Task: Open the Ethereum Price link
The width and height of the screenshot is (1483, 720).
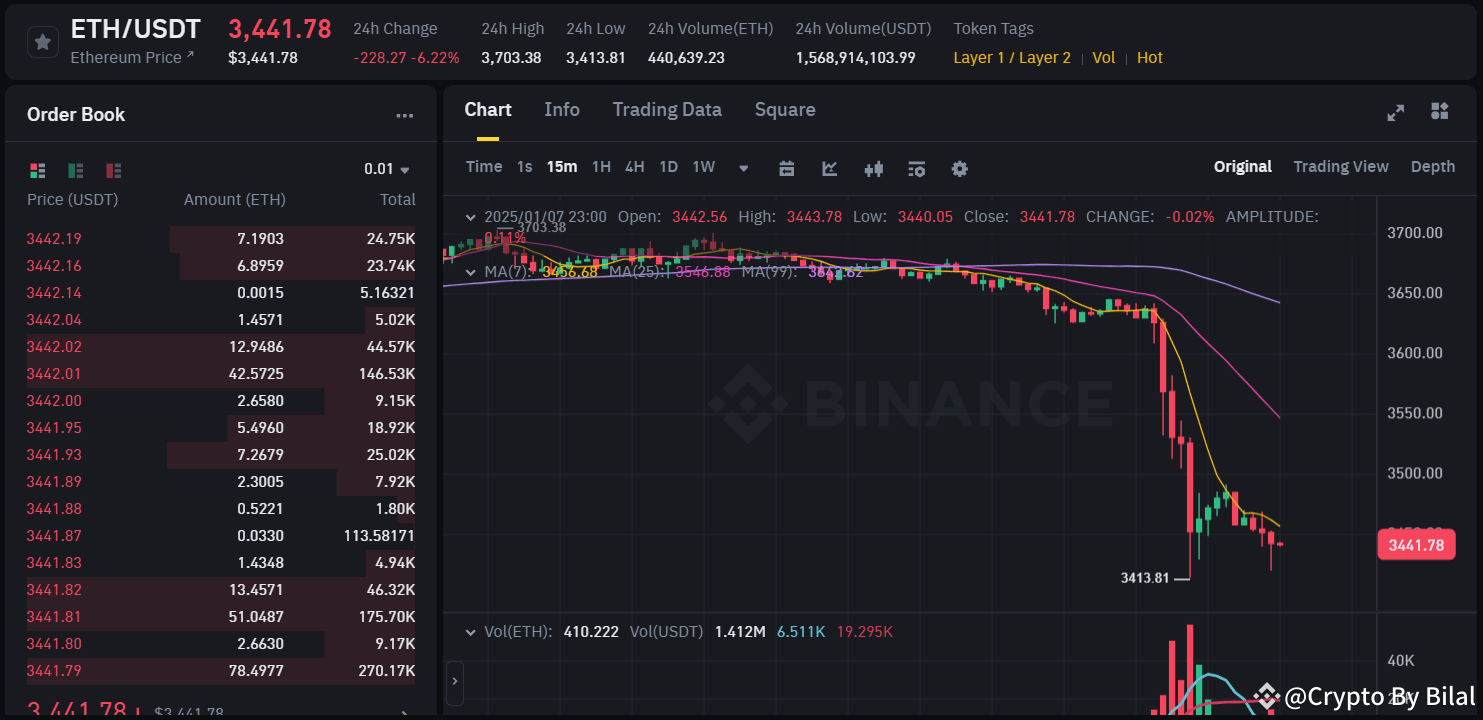Action: 132,58
